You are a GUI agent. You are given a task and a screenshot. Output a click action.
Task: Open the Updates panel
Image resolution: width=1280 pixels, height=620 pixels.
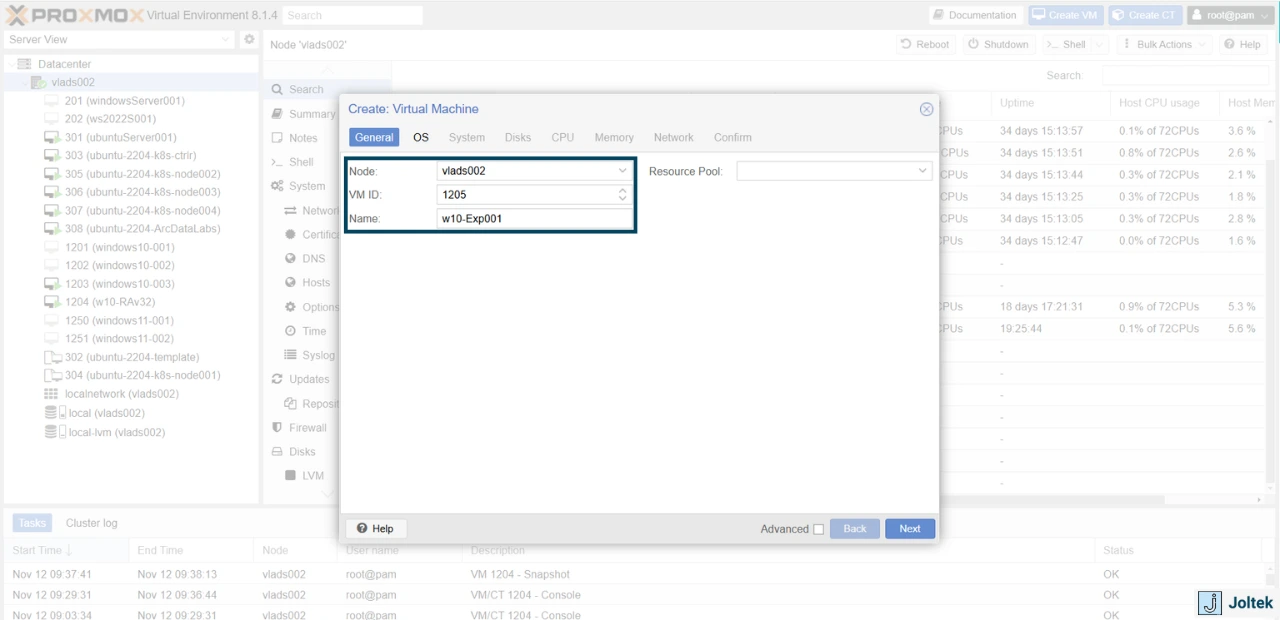[x=301, y=379]
